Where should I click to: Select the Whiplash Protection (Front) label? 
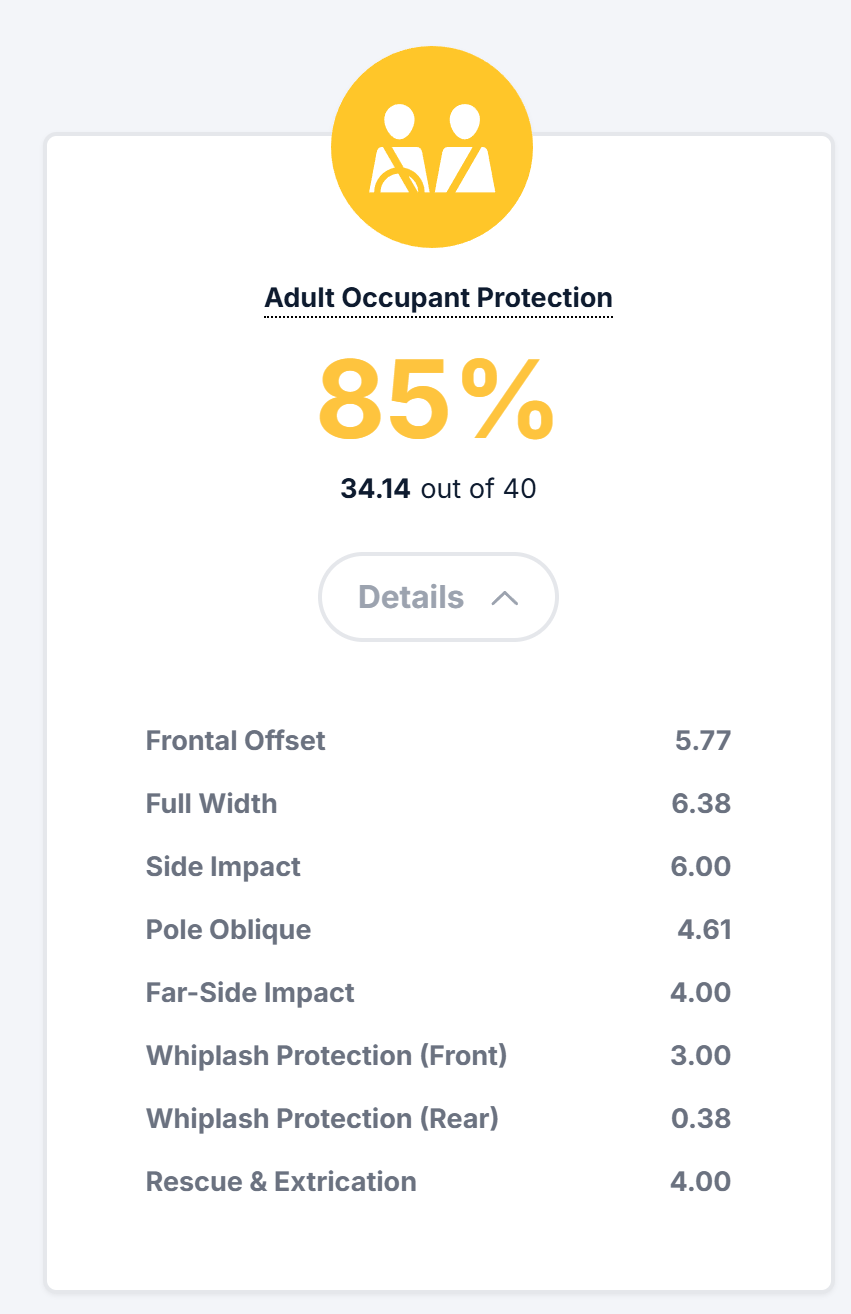pyautogui.click(x=327, y=1056)
